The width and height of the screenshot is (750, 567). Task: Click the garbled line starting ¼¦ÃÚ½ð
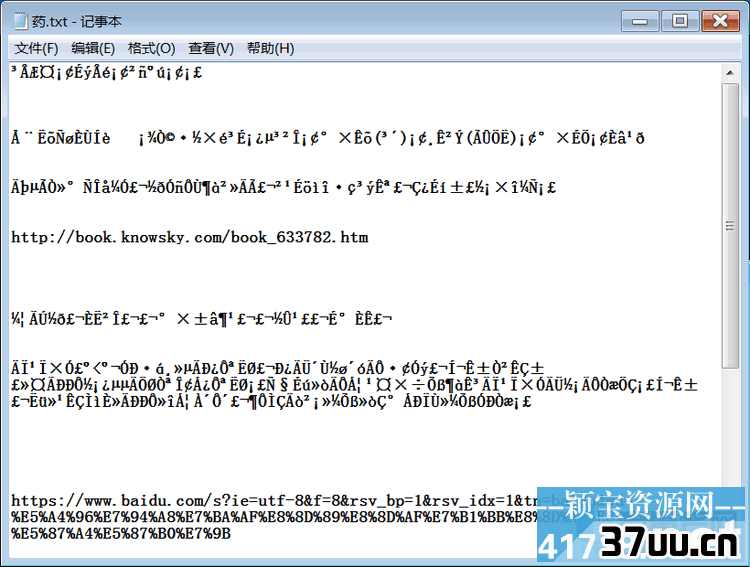click(x=201, y=319)
